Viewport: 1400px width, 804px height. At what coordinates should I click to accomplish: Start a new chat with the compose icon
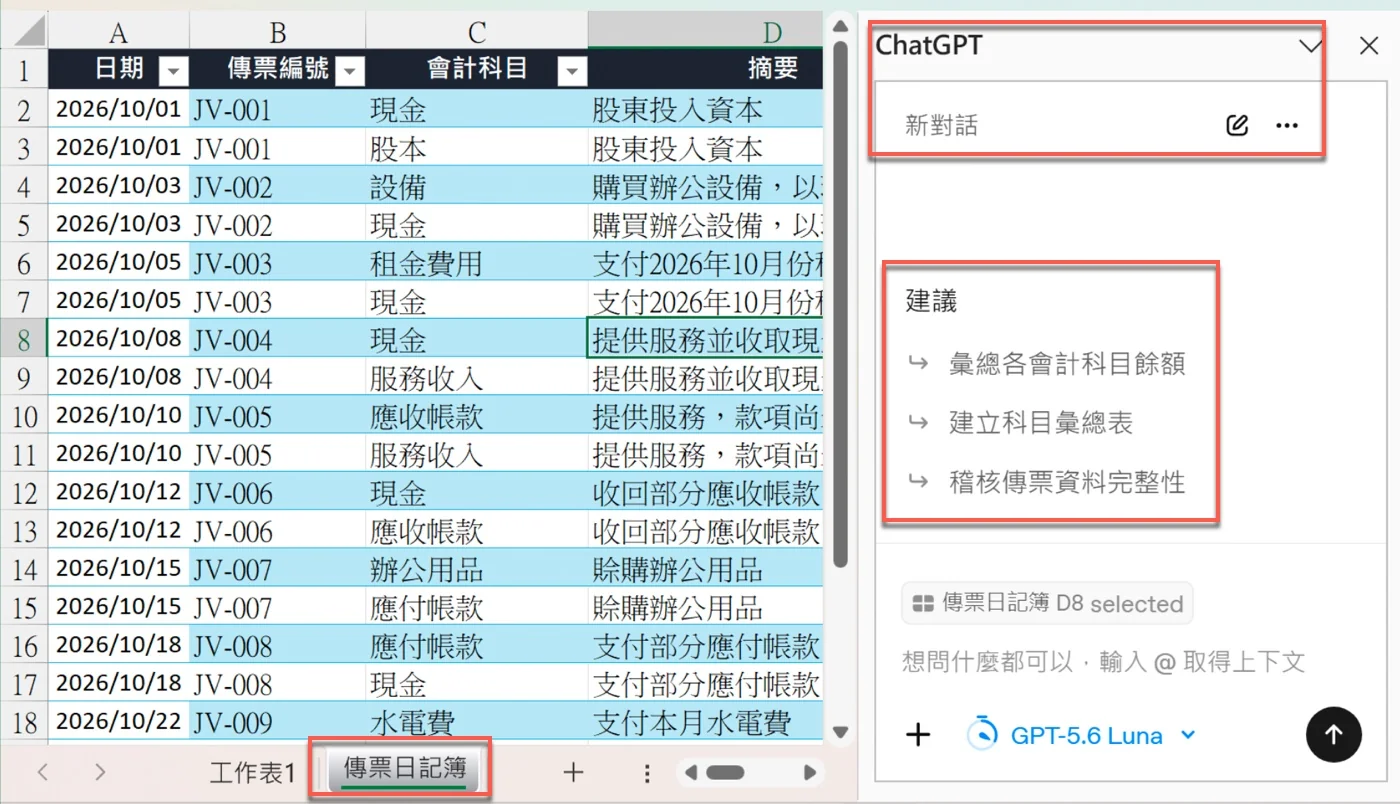click(1237, 126)
